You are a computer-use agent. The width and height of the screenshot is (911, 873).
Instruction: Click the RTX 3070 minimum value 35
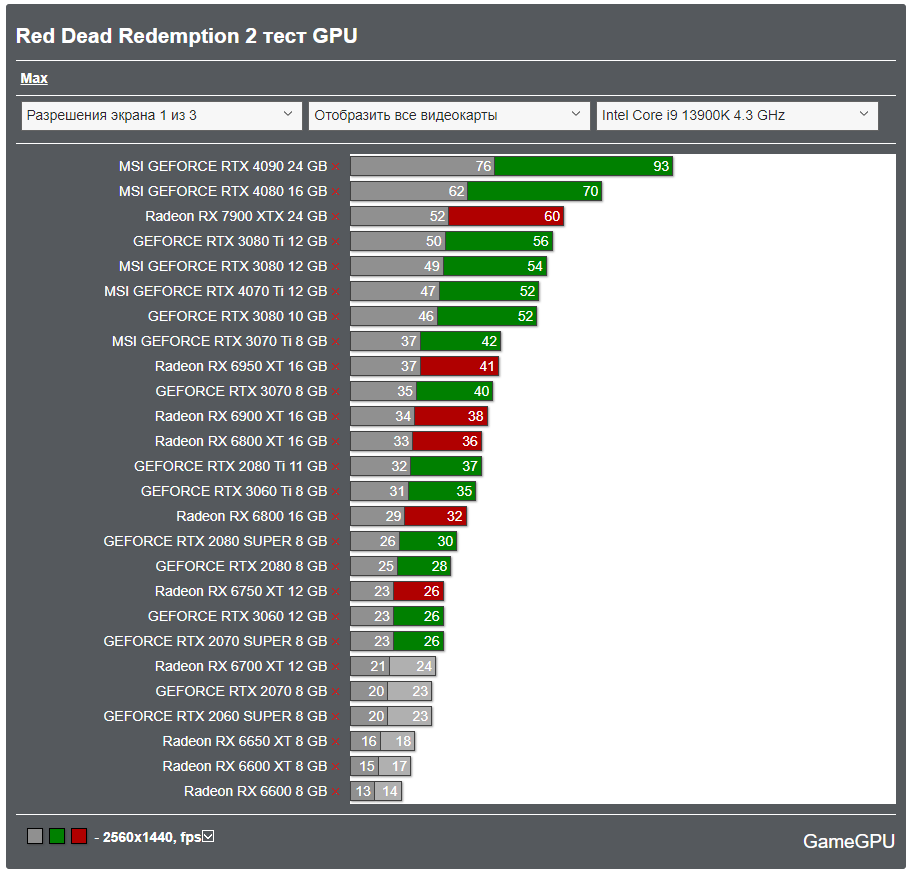[405, 391]
